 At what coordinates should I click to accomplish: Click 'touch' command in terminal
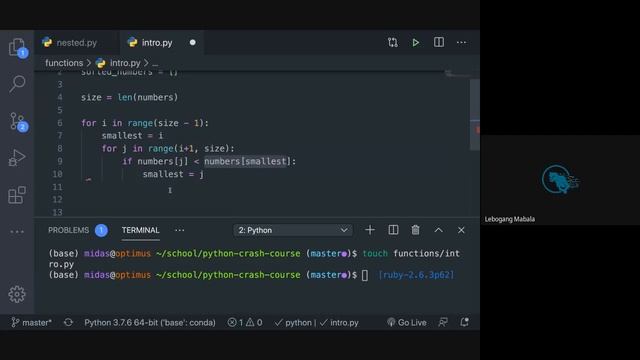[375, 253]
